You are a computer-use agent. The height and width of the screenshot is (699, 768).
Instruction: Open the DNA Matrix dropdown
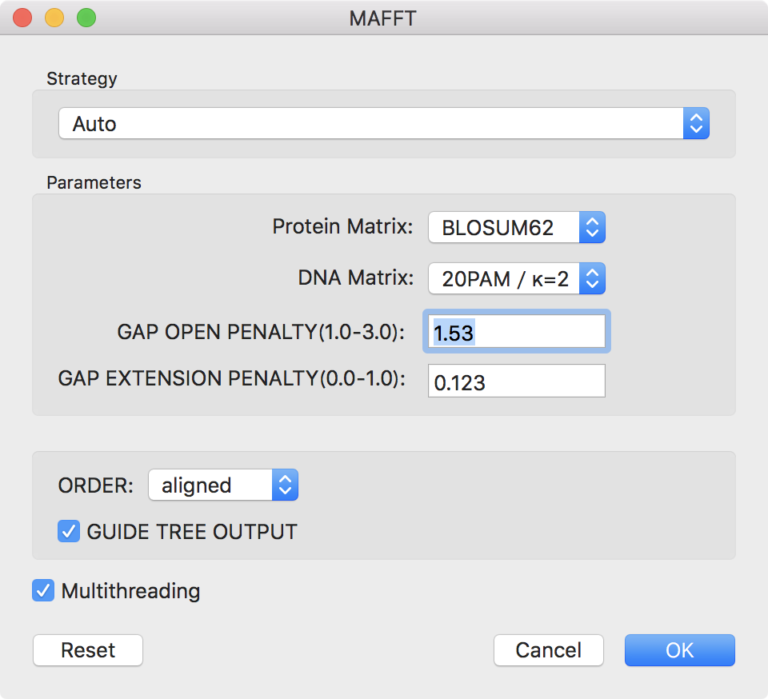[517, 279]
